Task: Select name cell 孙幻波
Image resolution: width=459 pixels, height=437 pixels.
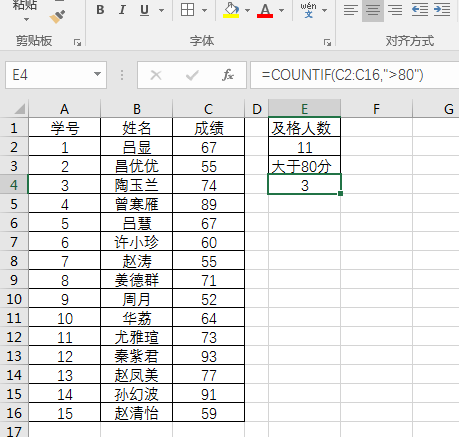Action: point(137,394)
